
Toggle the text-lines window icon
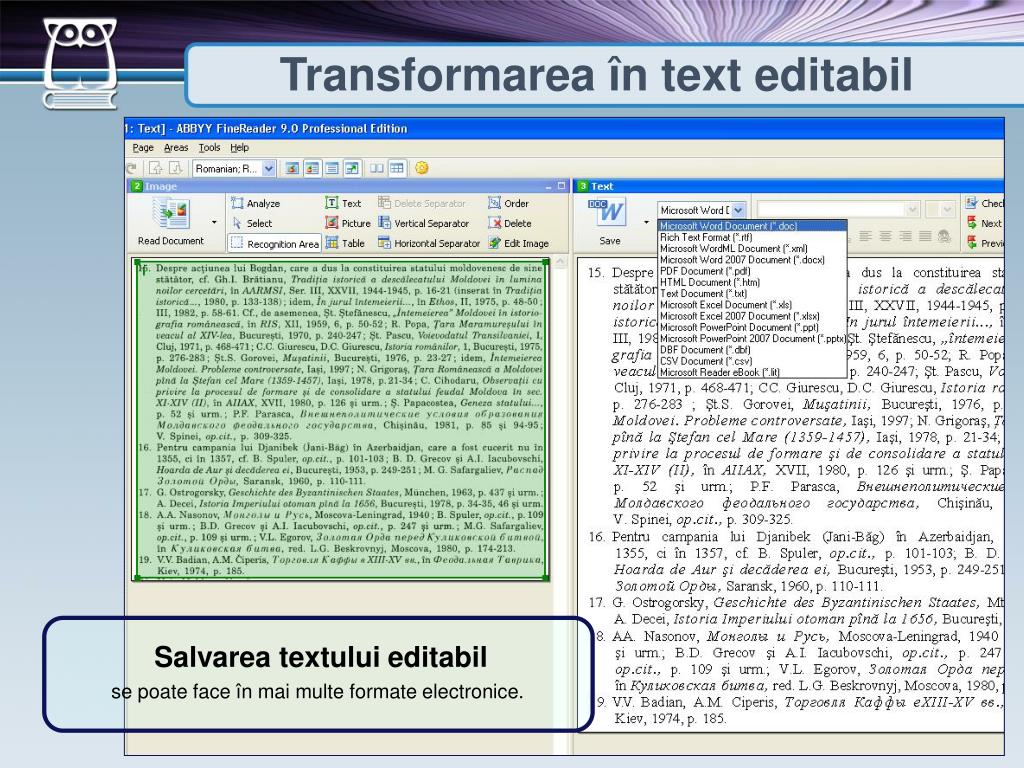(332, 168)
